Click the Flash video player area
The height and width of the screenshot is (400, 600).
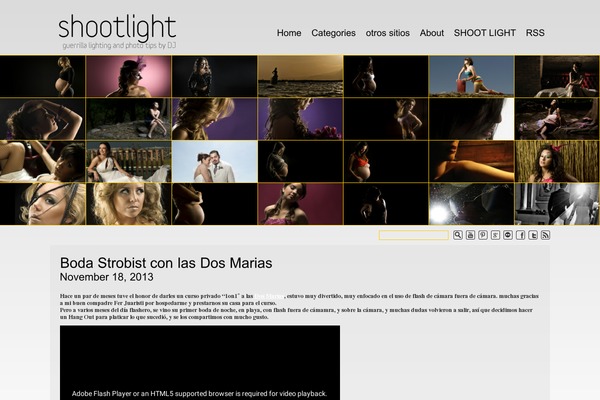[x=200, y=362]
